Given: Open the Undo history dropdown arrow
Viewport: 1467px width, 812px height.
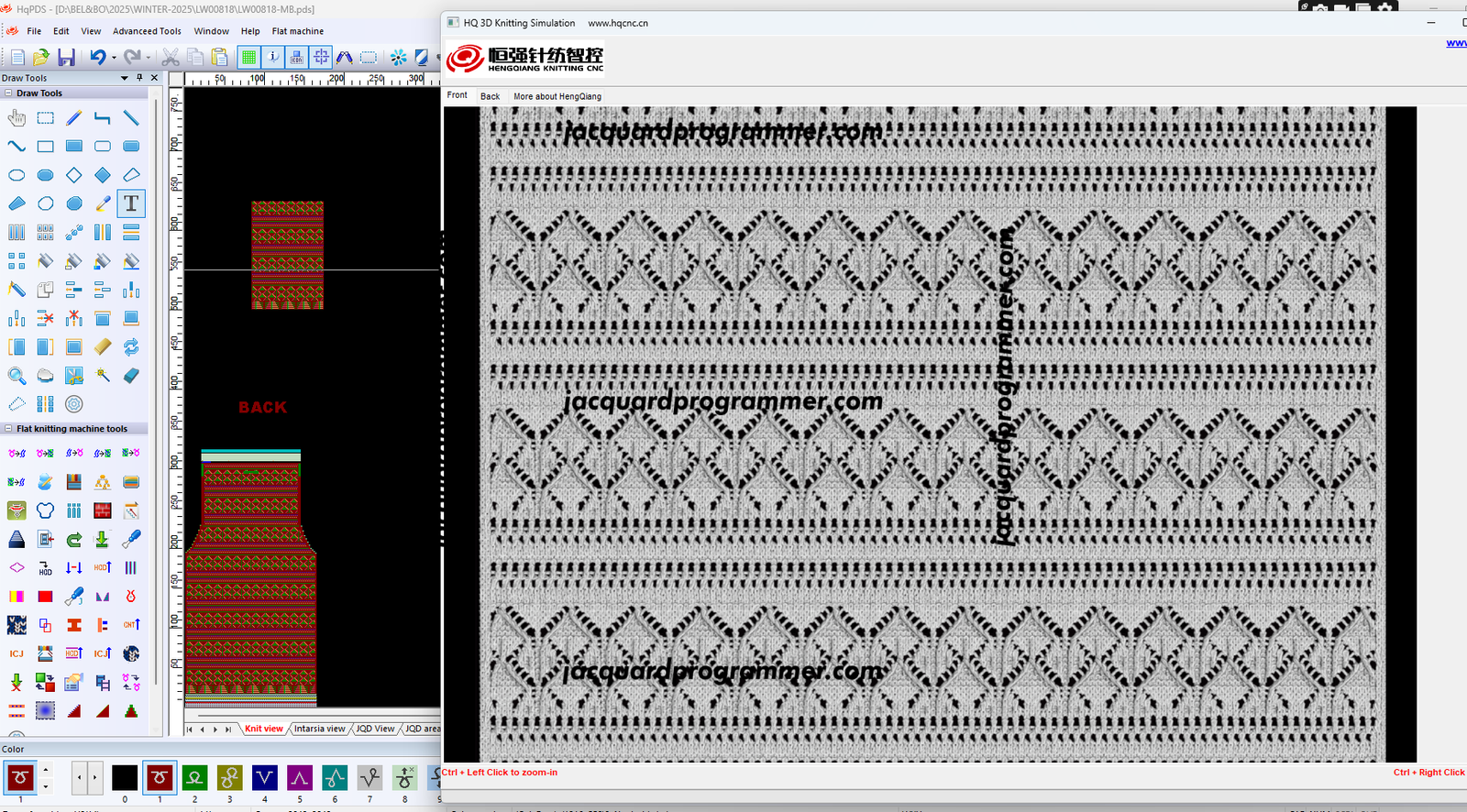Looking at the screenshot, I should (x=114, y=59).
